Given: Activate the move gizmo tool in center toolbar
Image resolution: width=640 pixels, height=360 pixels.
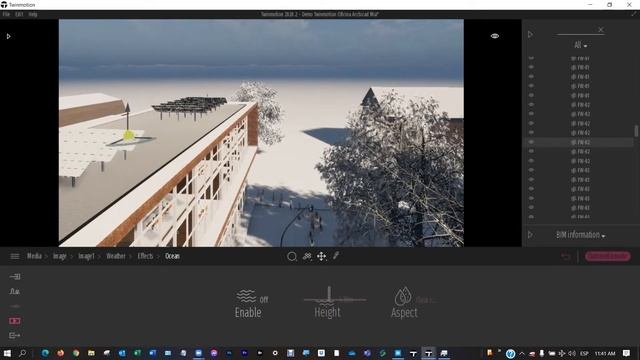Looking at the screenshot, I should pyautogui.click(x=322, y=256).
